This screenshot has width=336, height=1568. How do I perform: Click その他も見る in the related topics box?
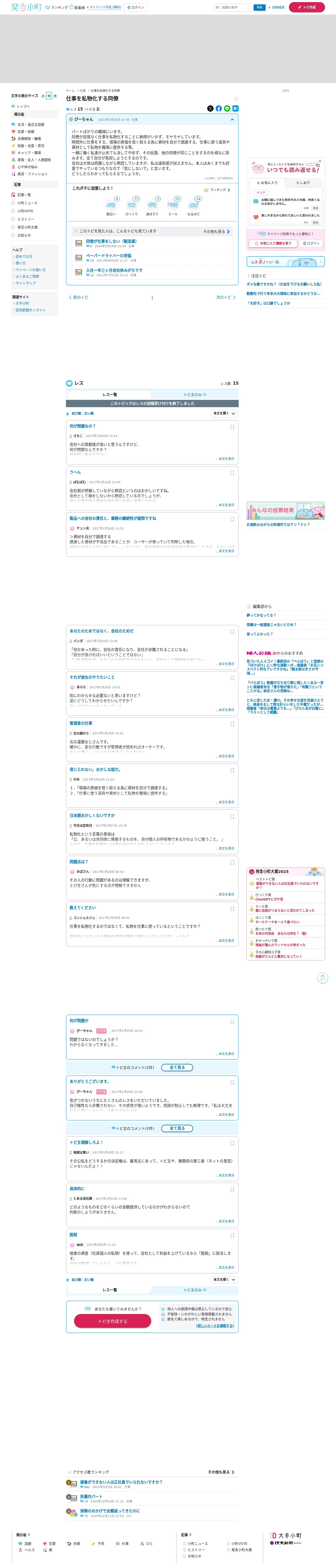point(216,231)
